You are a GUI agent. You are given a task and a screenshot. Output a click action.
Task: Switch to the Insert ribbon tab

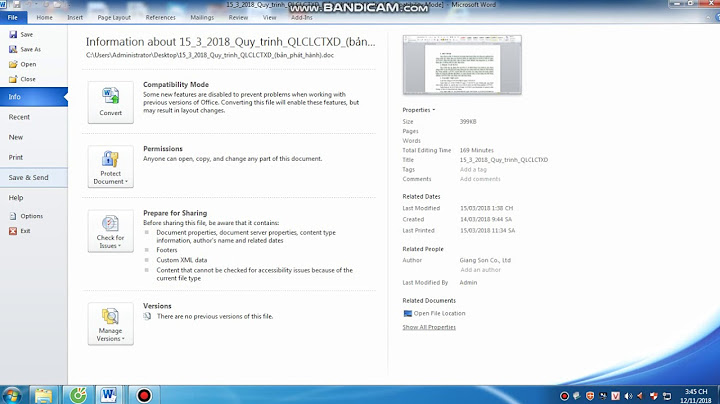(x=75, y=17)
